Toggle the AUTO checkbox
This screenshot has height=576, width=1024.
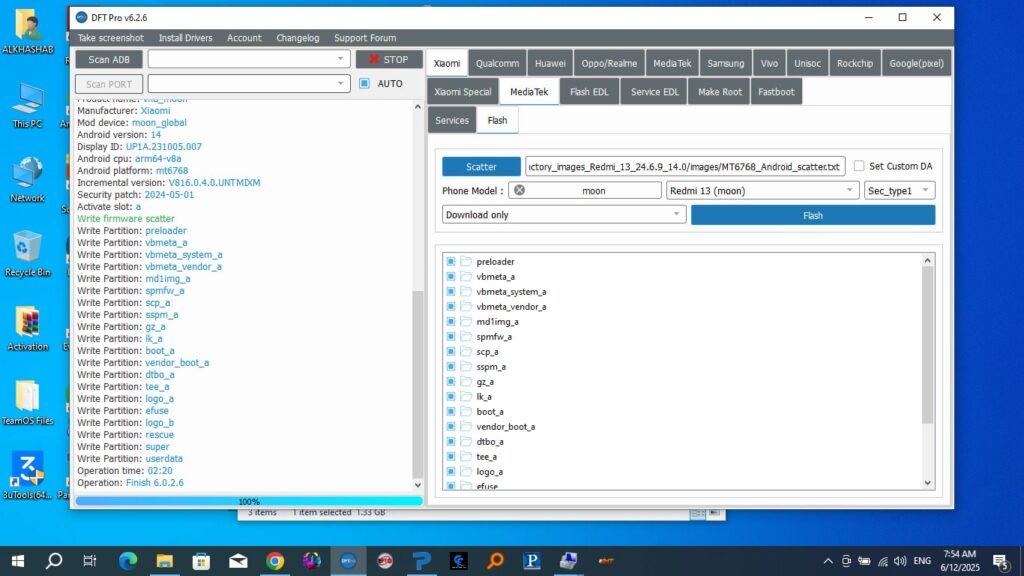[x=365, y=84]
